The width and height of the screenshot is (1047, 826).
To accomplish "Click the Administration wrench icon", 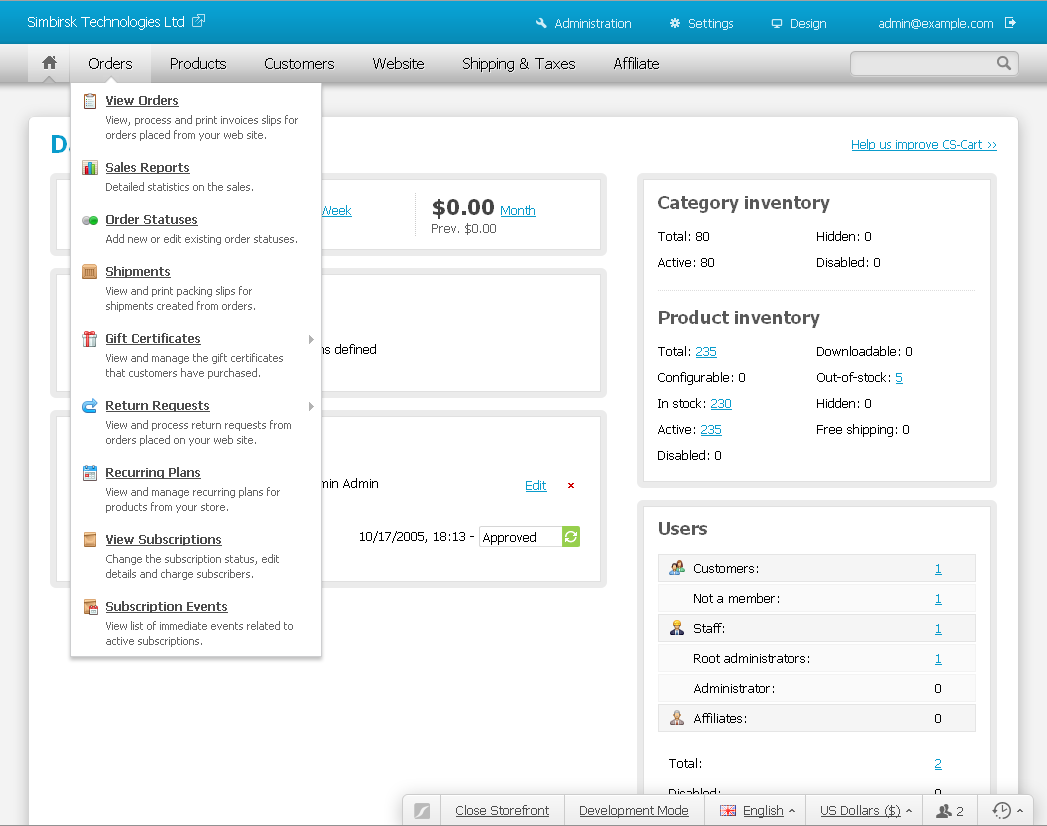I will (x=541, y=23).
